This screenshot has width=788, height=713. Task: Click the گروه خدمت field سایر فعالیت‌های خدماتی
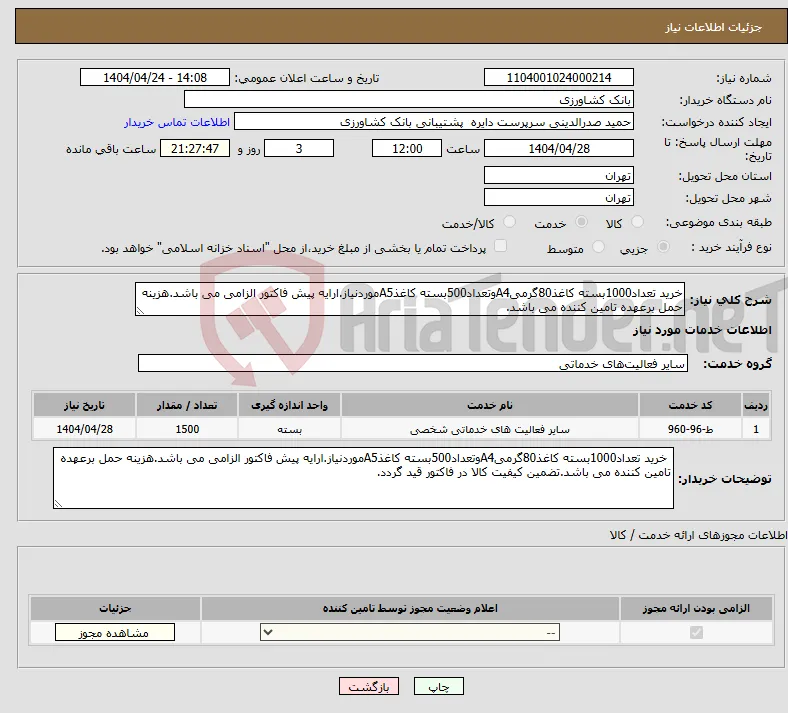point(413,363)
